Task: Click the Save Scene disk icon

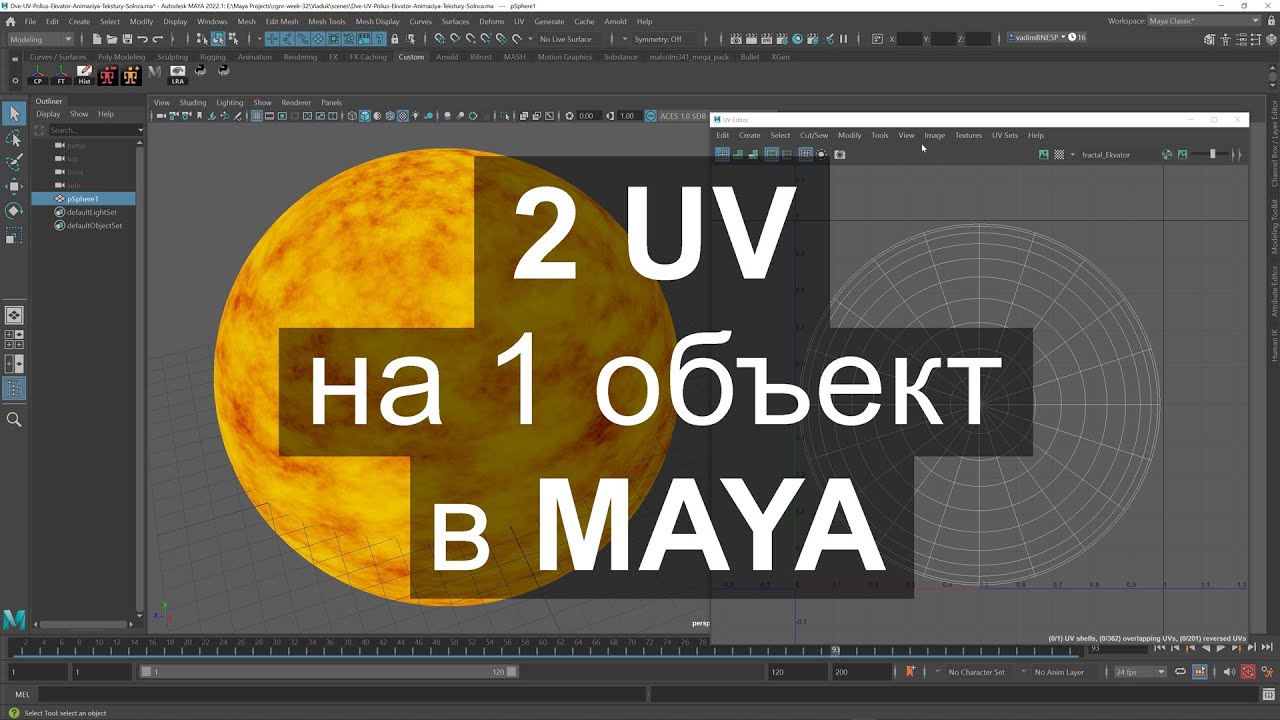Action: 126,39
